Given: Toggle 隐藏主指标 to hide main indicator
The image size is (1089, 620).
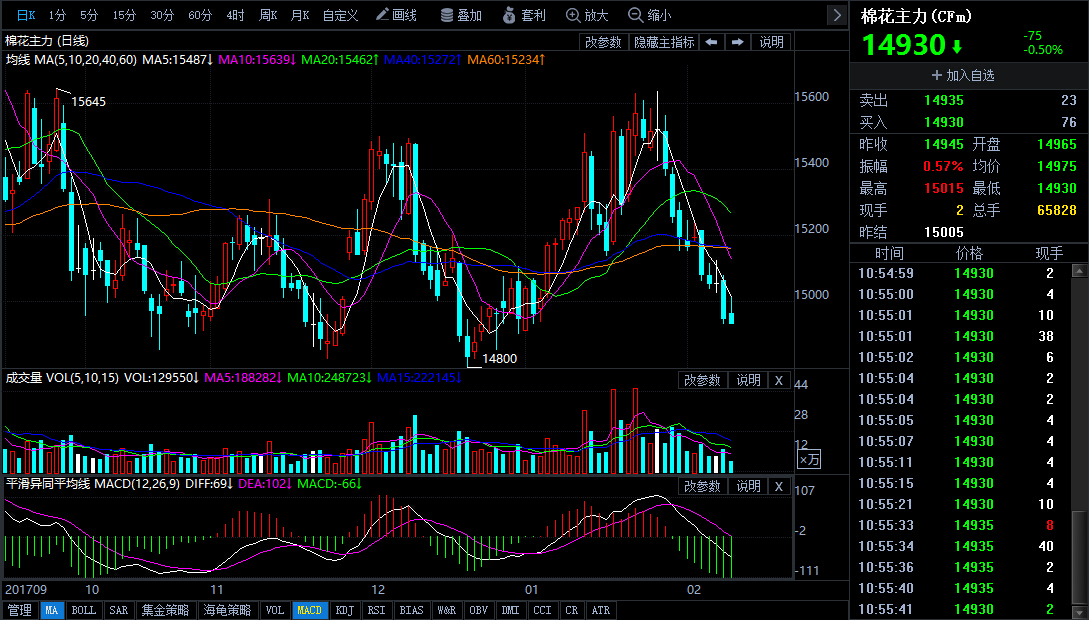Looking at the screenshot, I should 664,42.
